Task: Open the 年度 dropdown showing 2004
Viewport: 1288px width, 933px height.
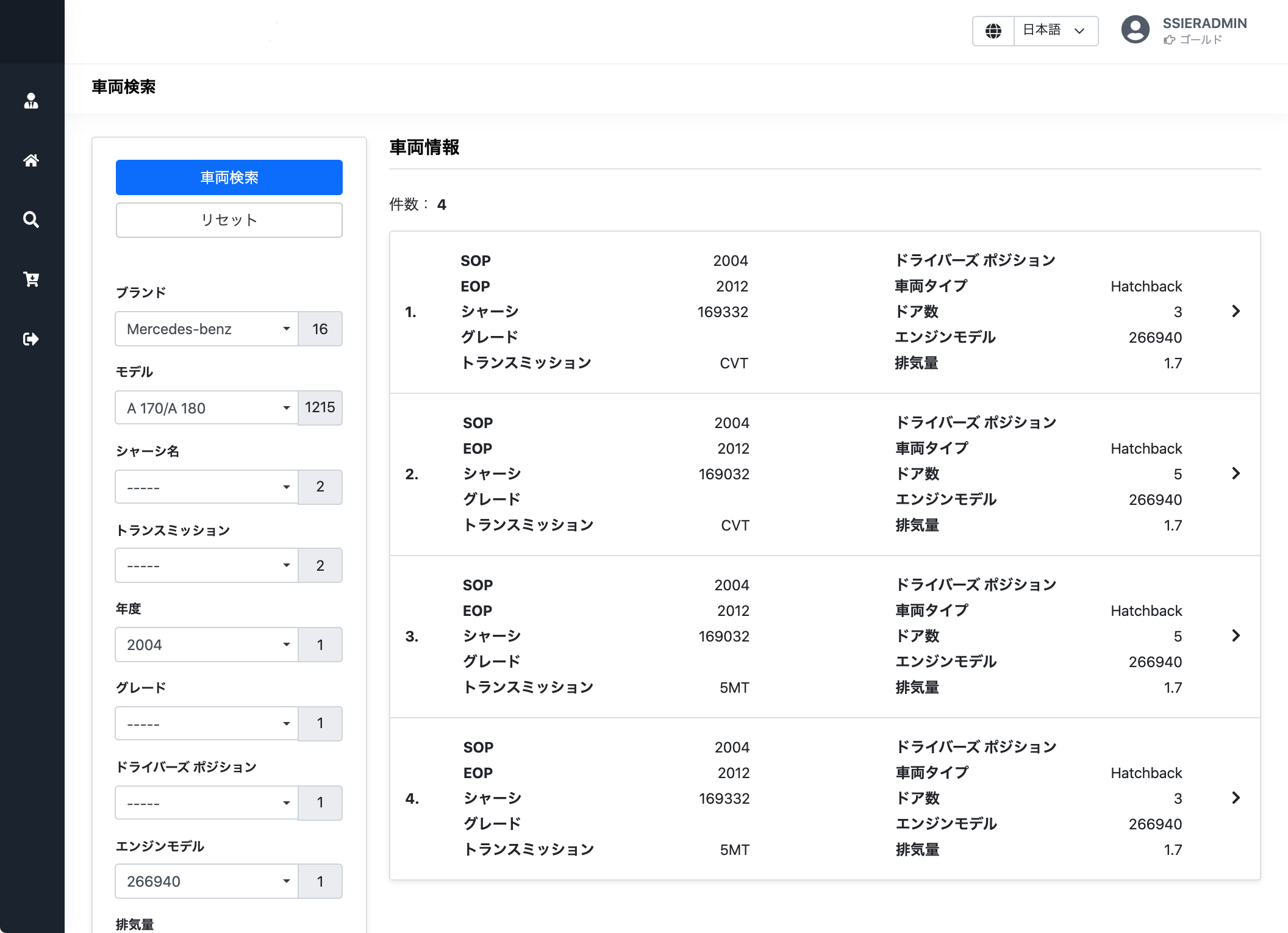Action: [x=207, y=645]
